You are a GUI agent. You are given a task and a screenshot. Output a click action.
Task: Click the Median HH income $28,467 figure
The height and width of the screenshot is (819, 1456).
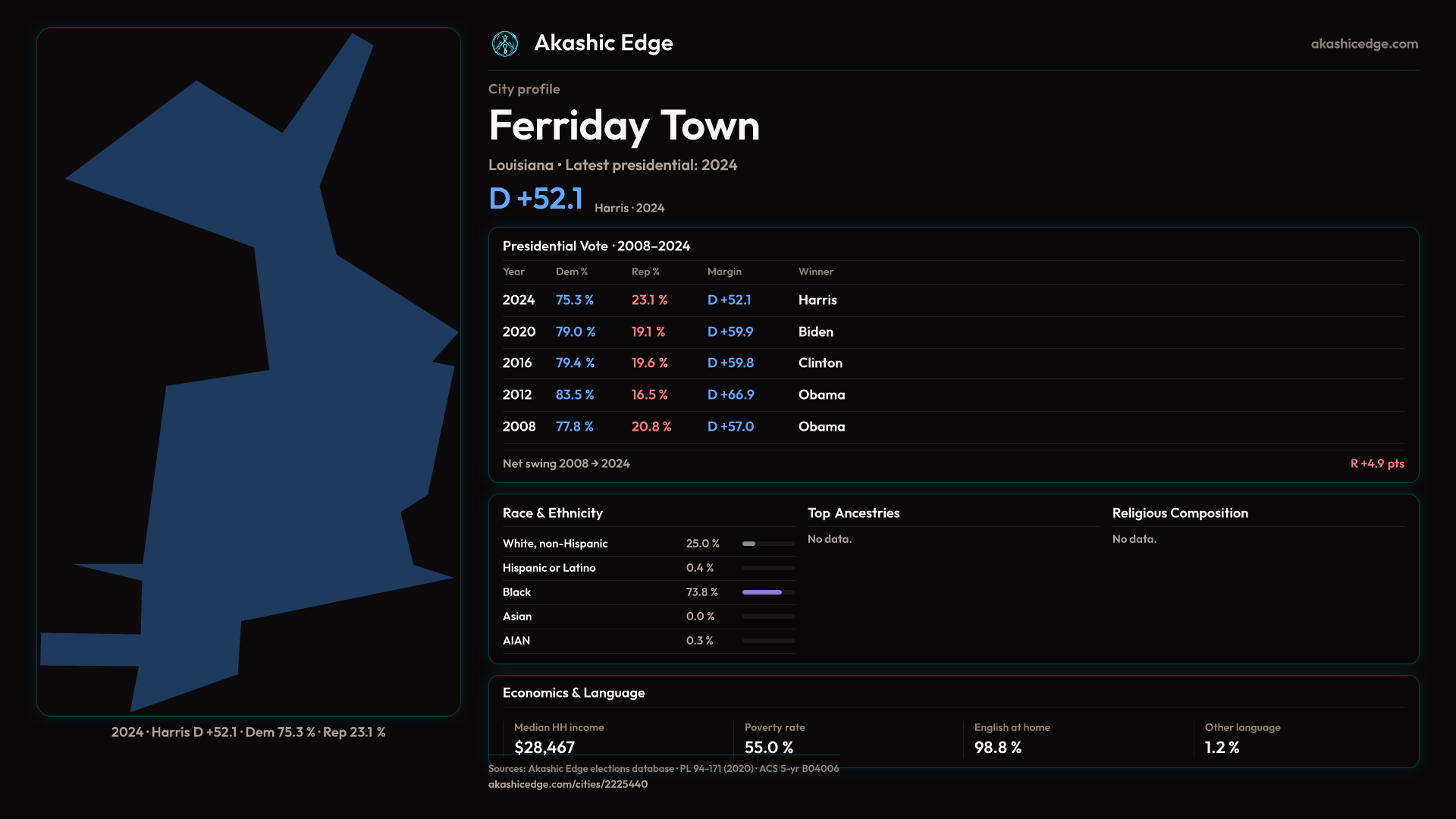pyautogui.click(x=544, y=748)
